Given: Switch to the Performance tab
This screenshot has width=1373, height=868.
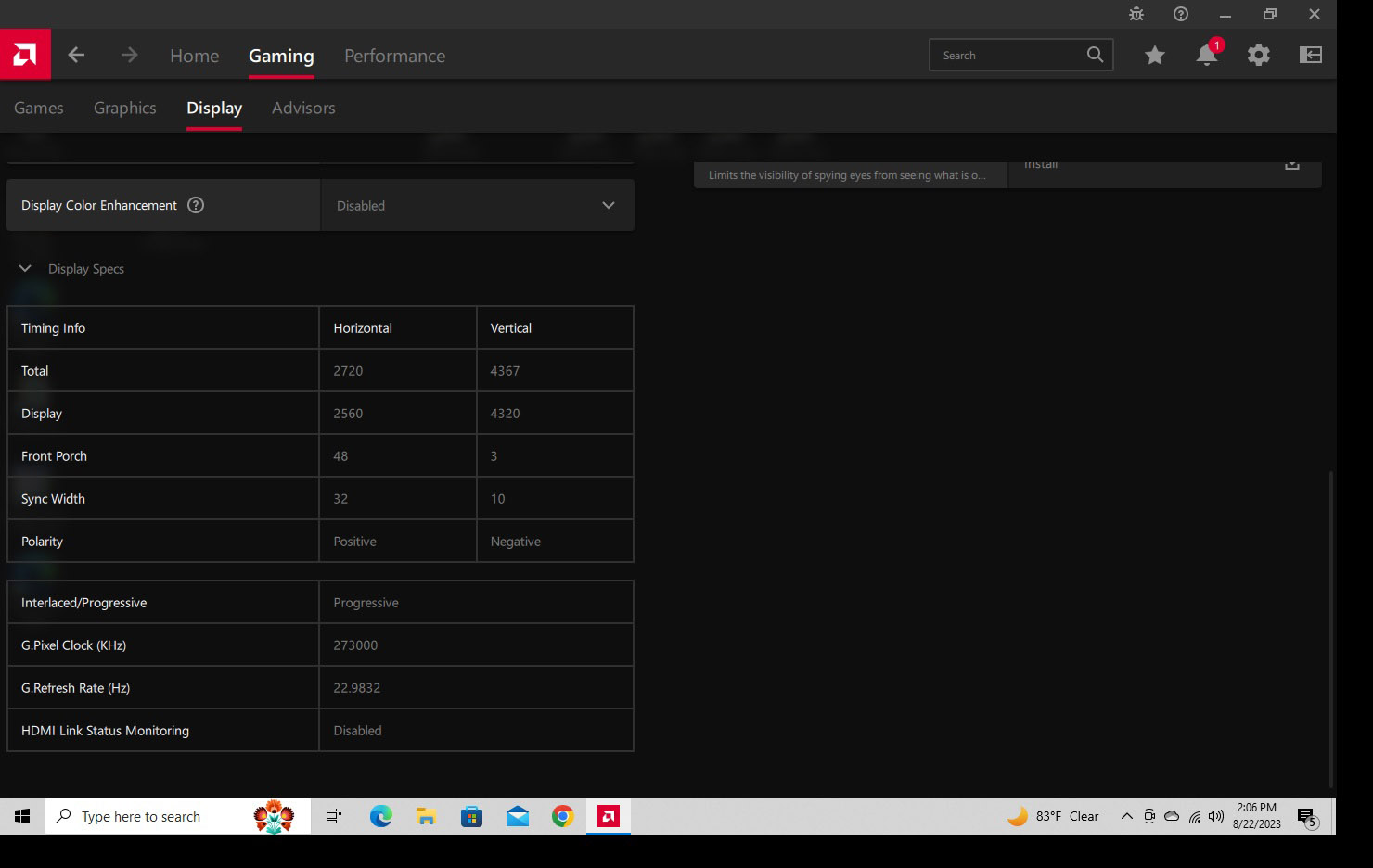Looking at the screenshot, I should 394,56.
